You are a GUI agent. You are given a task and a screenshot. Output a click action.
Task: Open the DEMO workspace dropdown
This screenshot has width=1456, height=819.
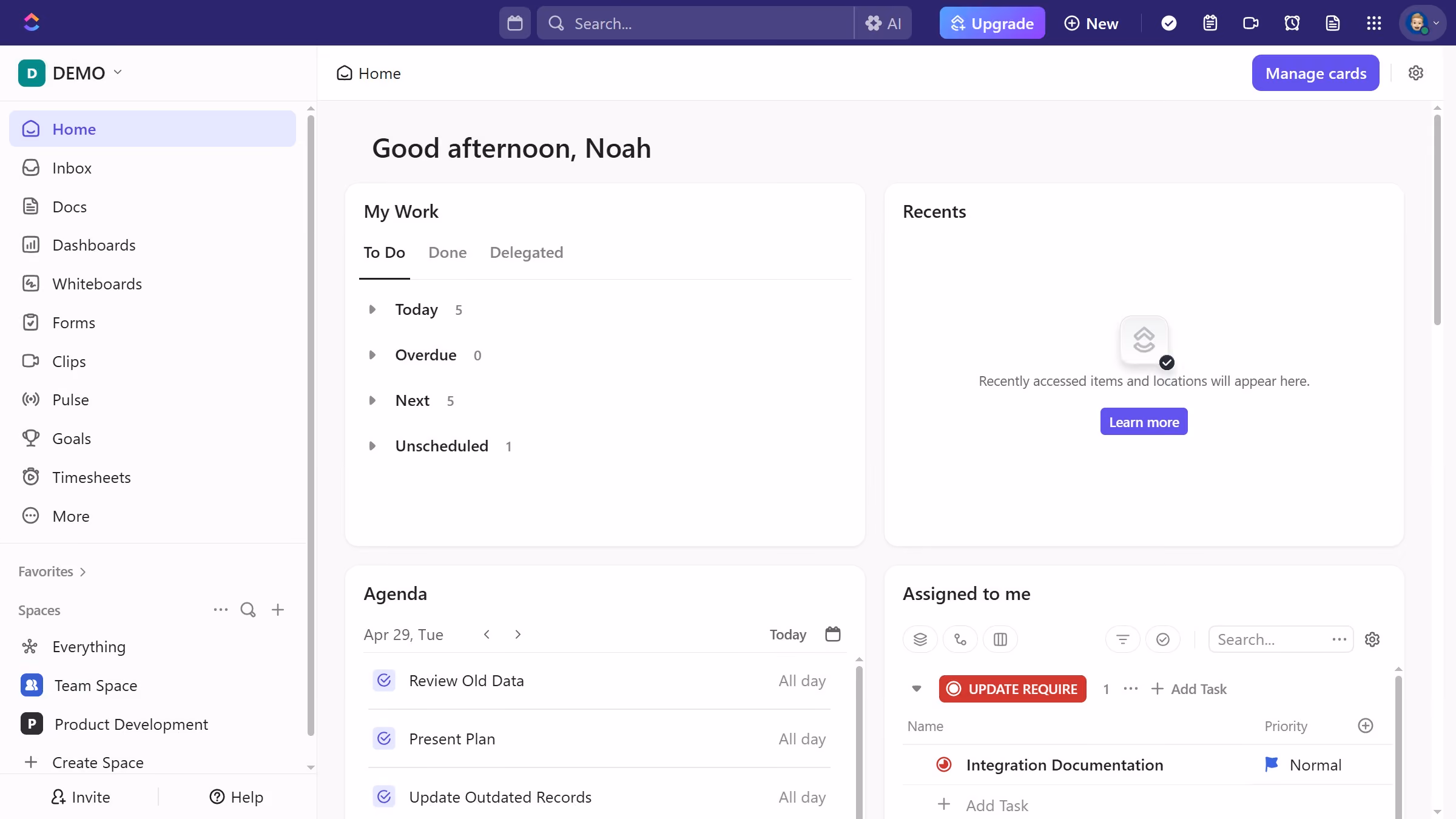71,73
